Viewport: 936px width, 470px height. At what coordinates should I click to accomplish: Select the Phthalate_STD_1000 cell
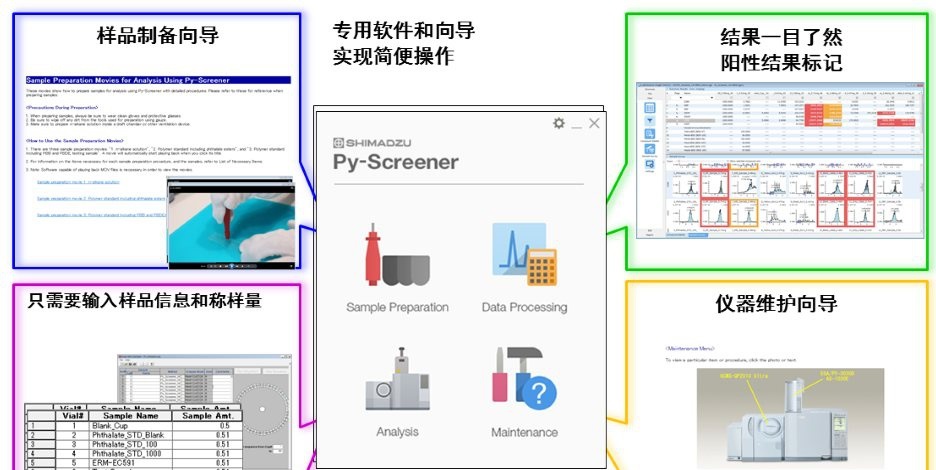[x=130, y=453]
